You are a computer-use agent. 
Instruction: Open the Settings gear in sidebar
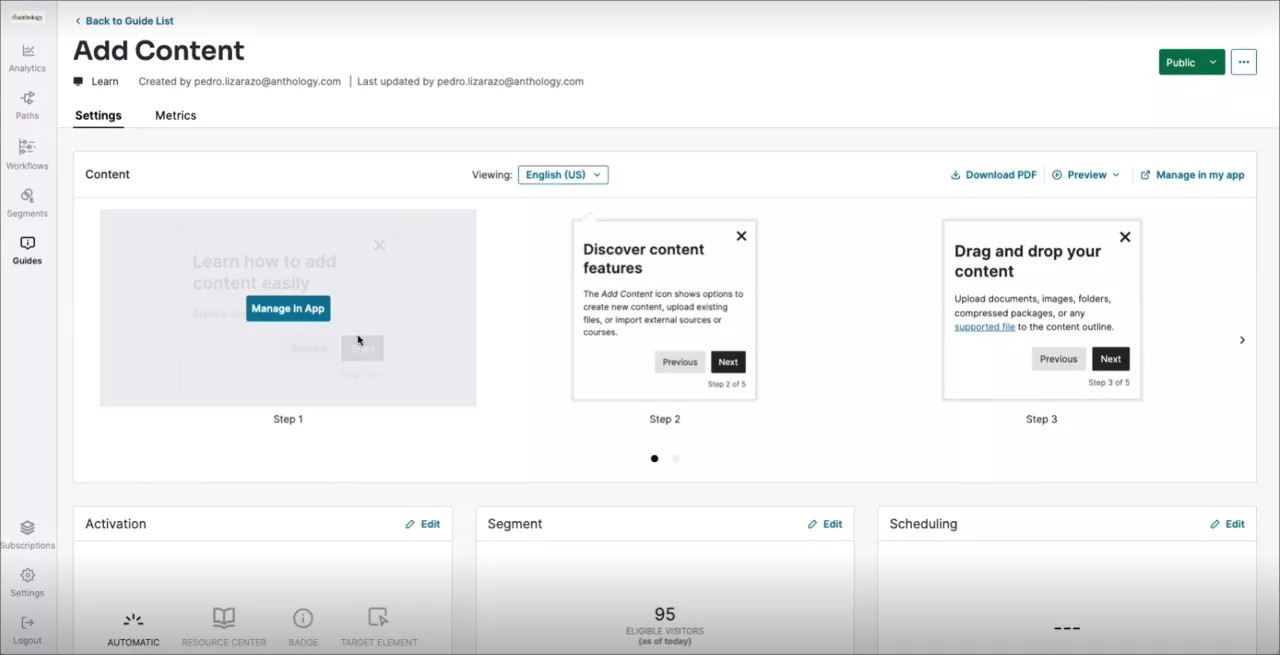tap(27, 581)
